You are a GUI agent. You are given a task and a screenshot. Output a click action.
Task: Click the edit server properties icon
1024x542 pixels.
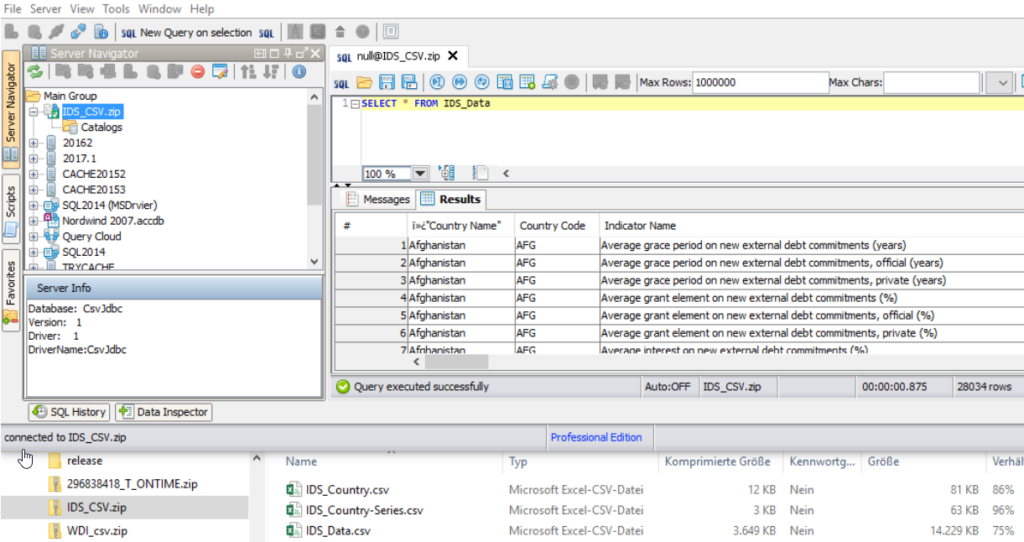(220, 72)
